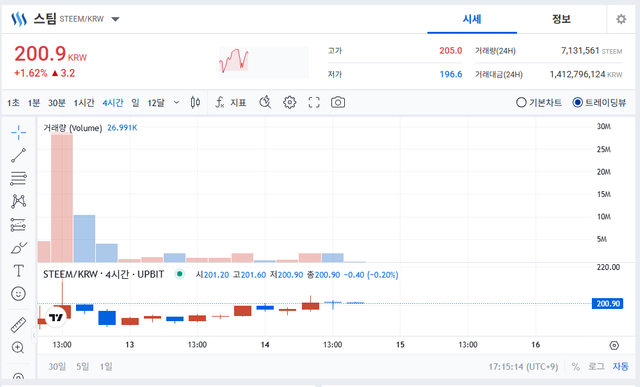Image resolution: width=640 pixels, height=387 pixels.
Task: Click the 7,131,561 volume value
Action: (x=580, y=51)
